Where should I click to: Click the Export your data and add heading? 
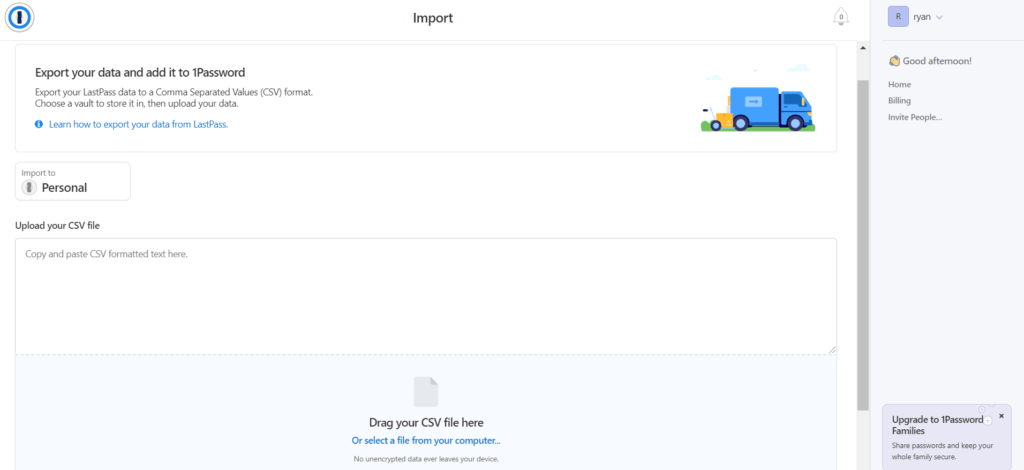pyautogui.click(x=140, y=72)
